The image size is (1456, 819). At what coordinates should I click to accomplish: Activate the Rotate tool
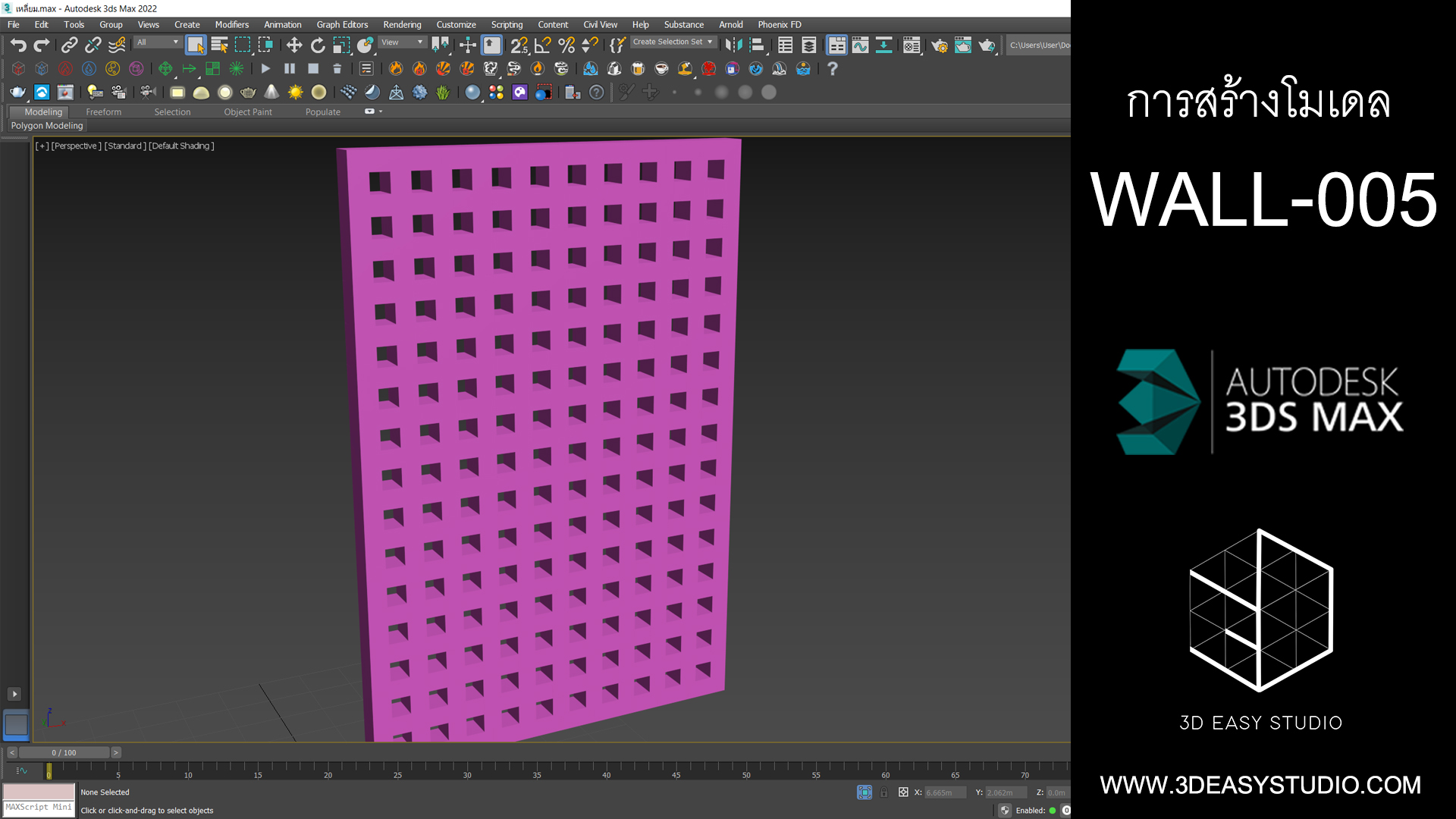click(318, 45)
